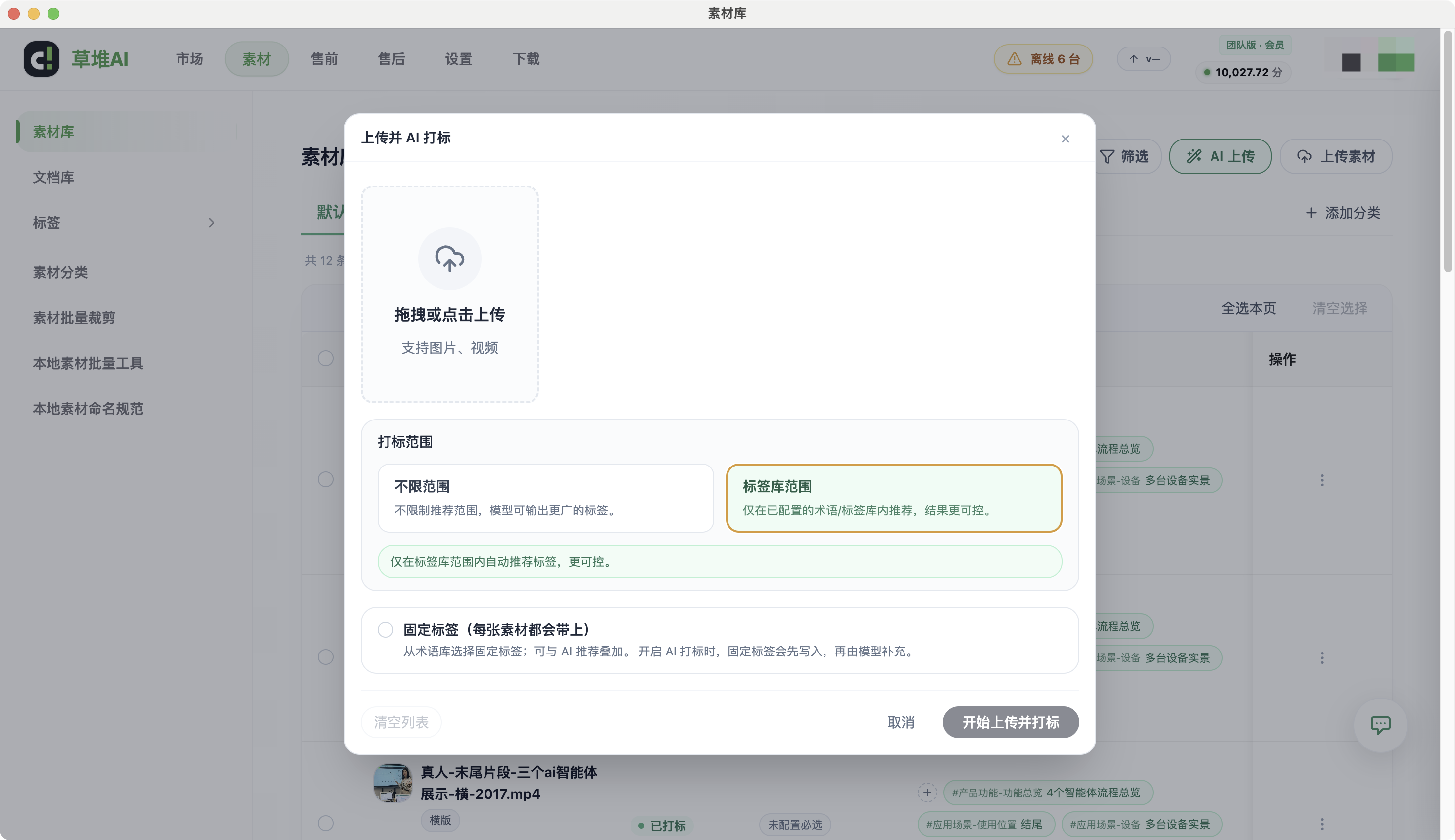Click the plus icon to add tag in last row

tap(927, 793)
